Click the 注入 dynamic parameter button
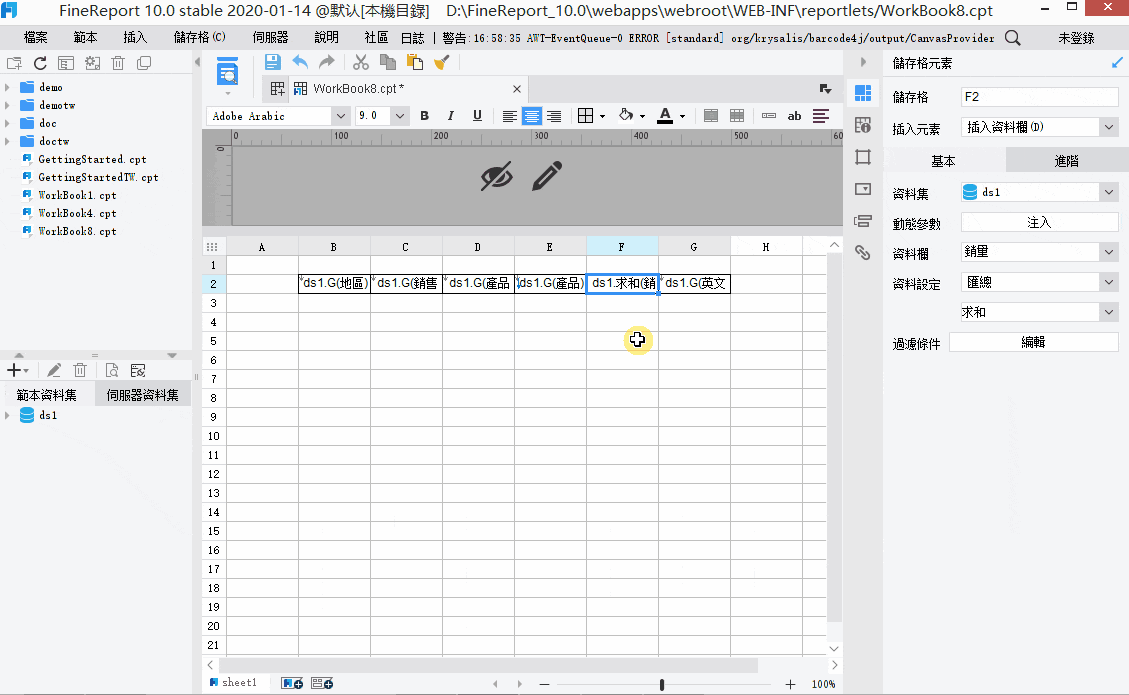This screenshot has height=695, width=1129. [x=1039, y=222]
